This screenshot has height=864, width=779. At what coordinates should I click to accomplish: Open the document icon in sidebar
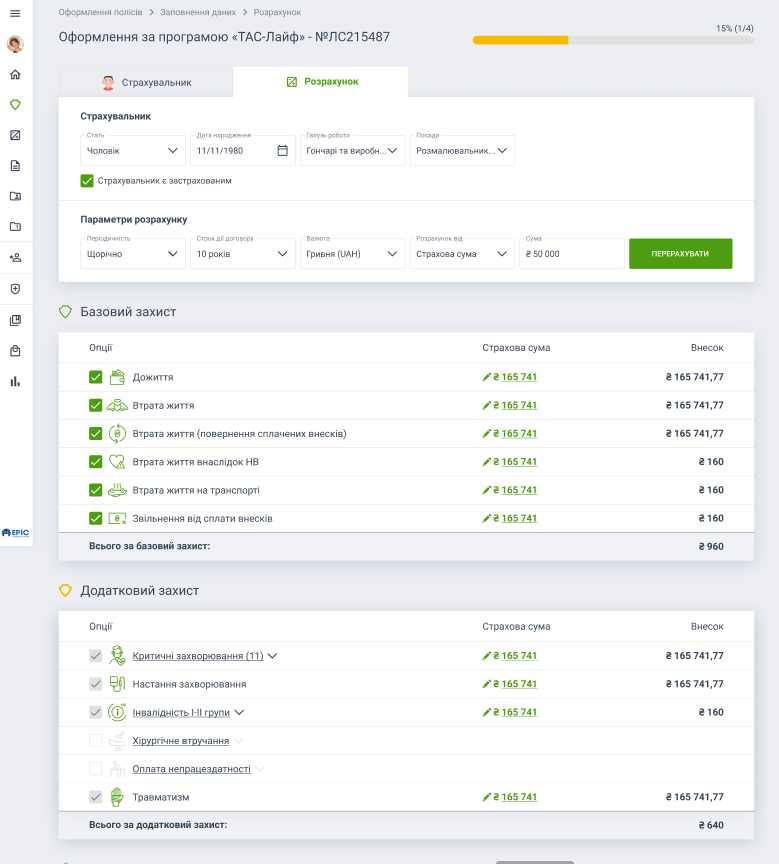tap(15, 166)
